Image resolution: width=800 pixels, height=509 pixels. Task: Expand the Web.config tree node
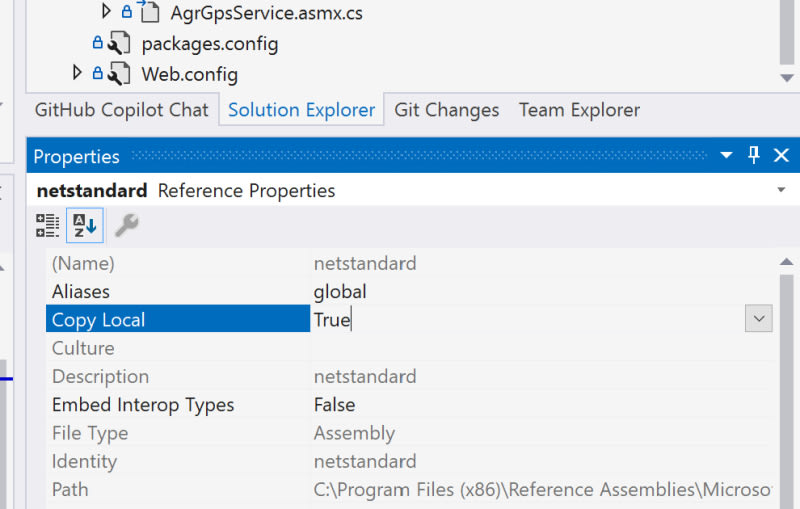coord(78,73)
